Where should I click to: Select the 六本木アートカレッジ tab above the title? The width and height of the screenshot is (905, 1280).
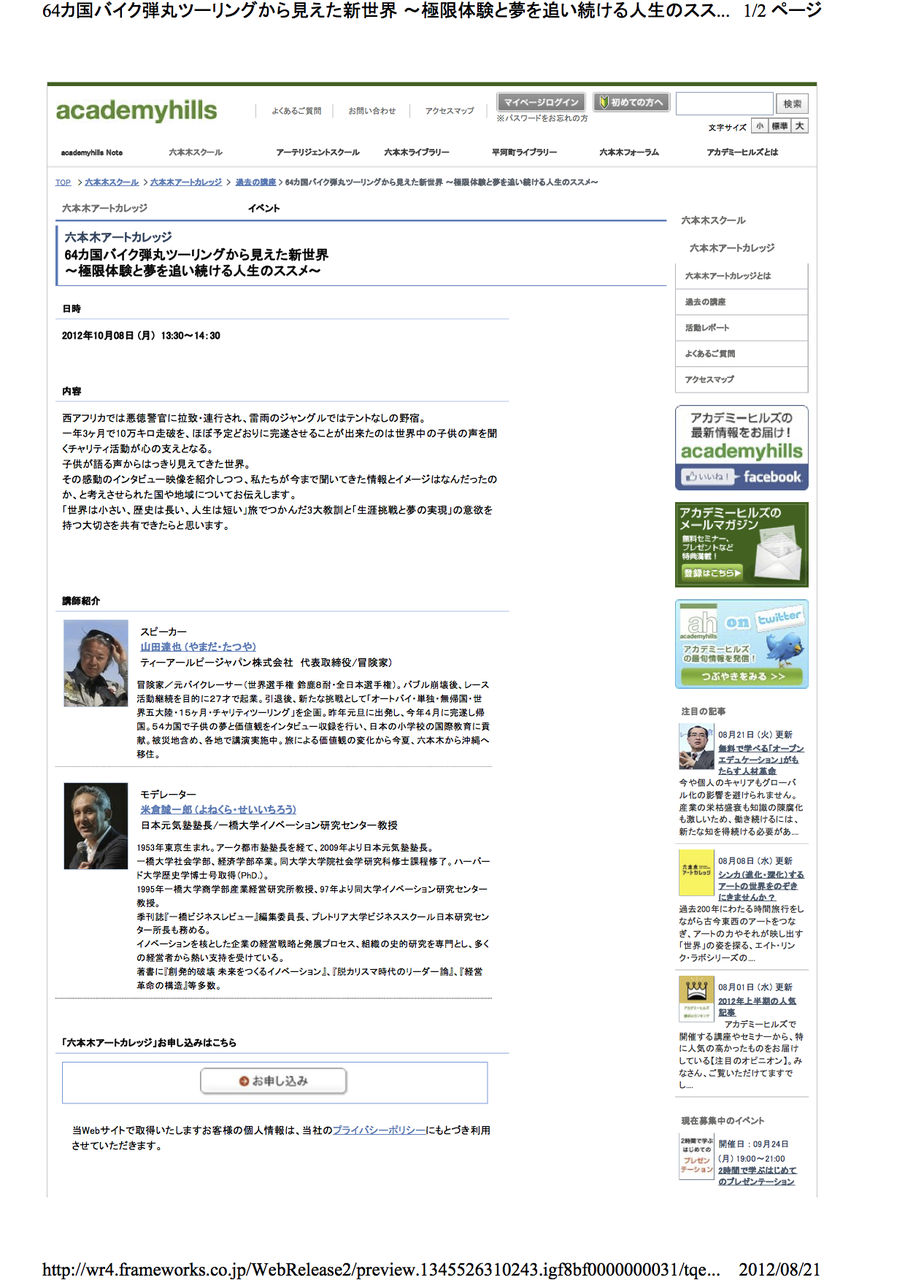point(105,209)
